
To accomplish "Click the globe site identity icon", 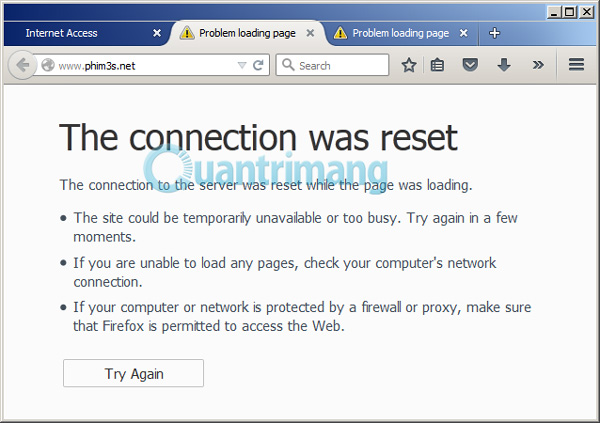I will point(47,65).
